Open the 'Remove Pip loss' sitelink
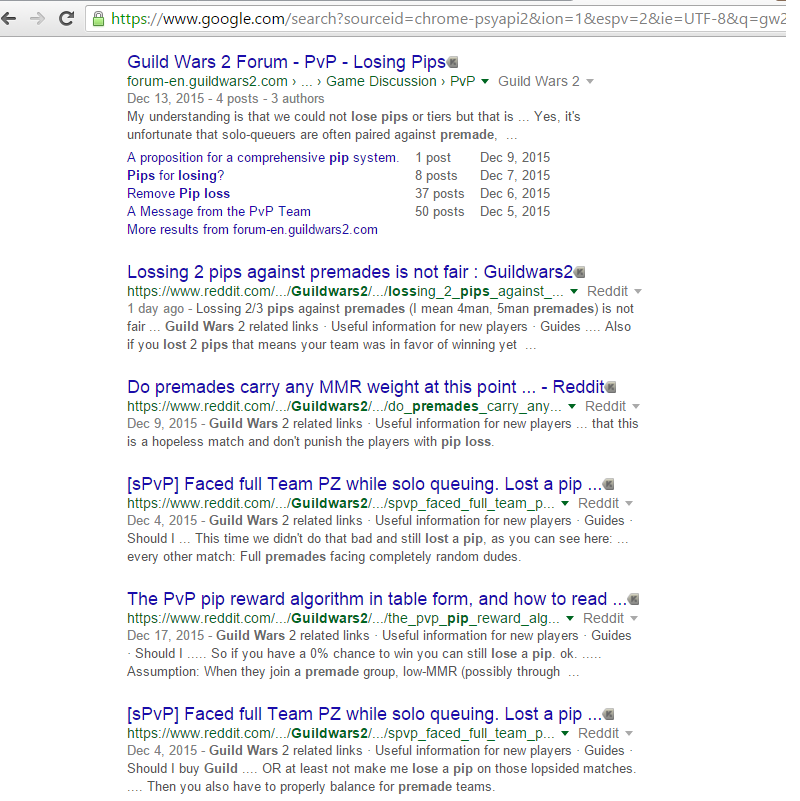This screenshot has width=800, height=801. tap(178, 194)
